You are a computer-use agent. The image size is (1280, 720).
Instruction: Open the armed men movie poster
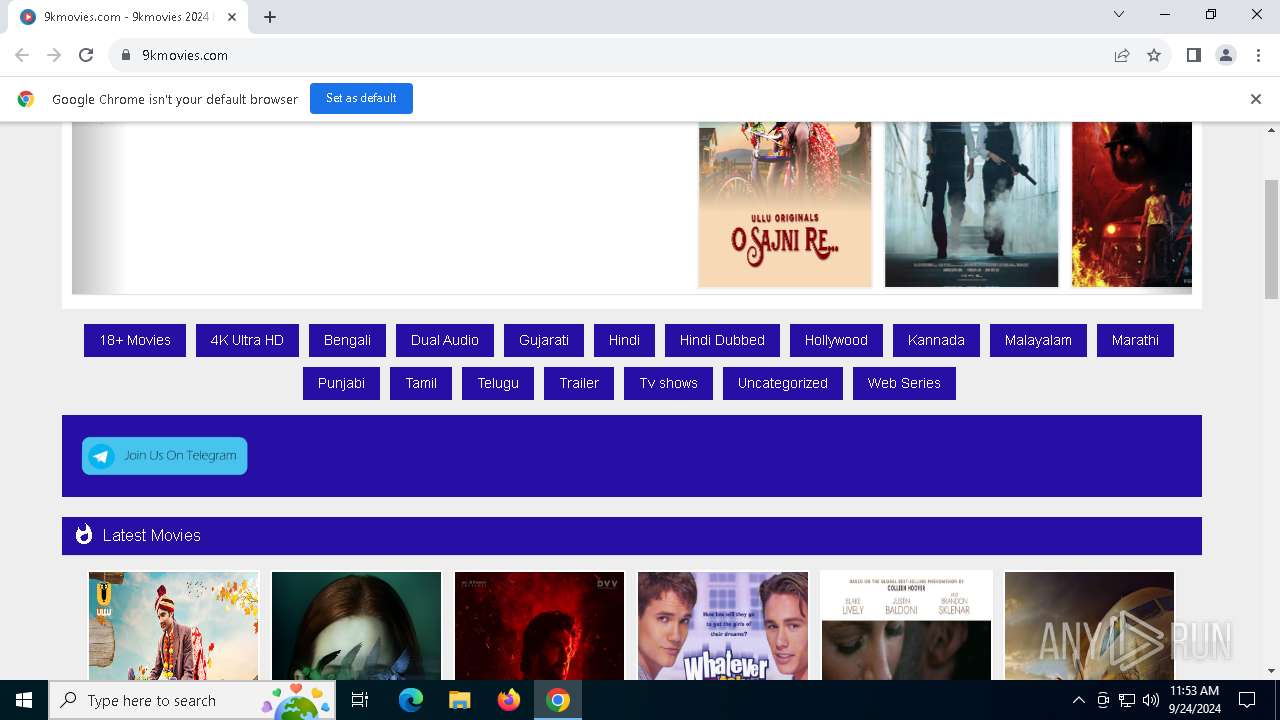[x=971, y=204]
